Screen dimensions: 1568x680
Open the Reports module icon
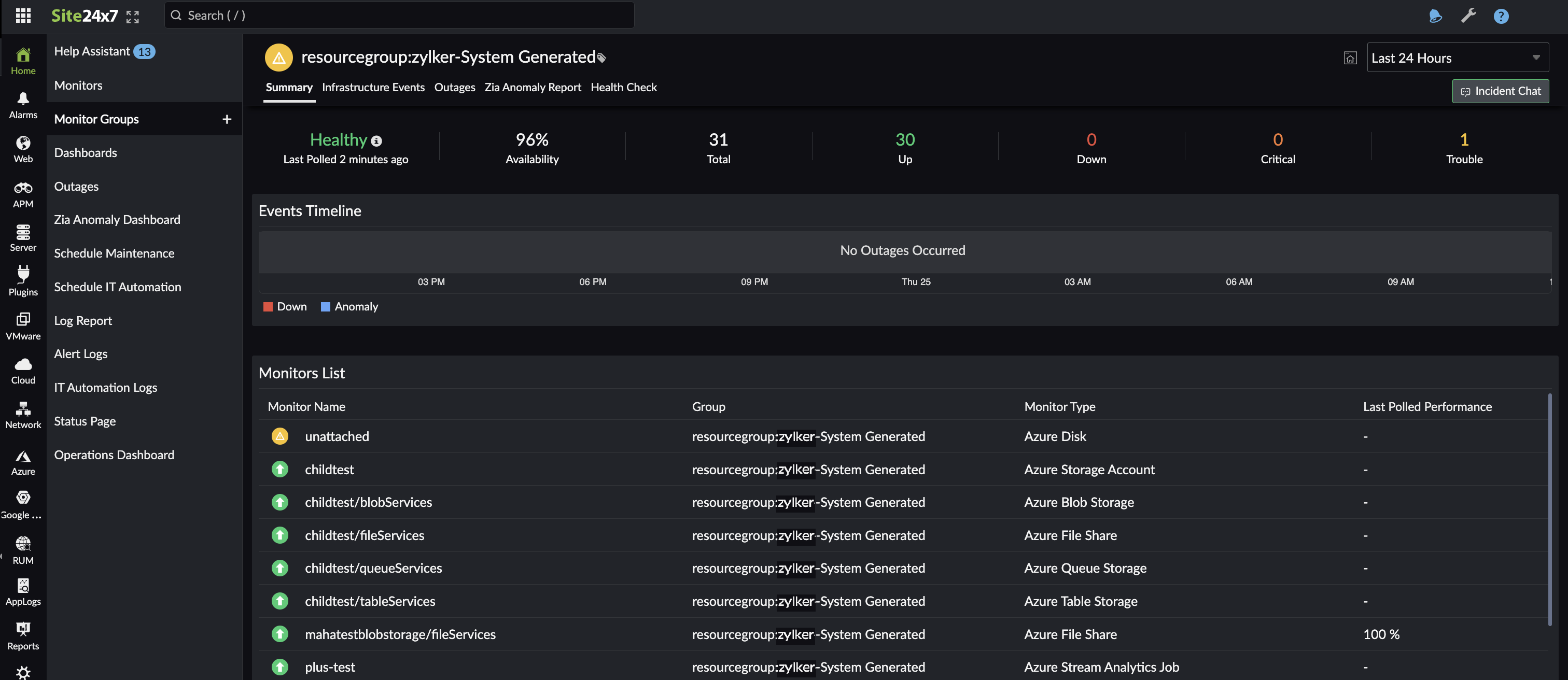click(23, 636)
